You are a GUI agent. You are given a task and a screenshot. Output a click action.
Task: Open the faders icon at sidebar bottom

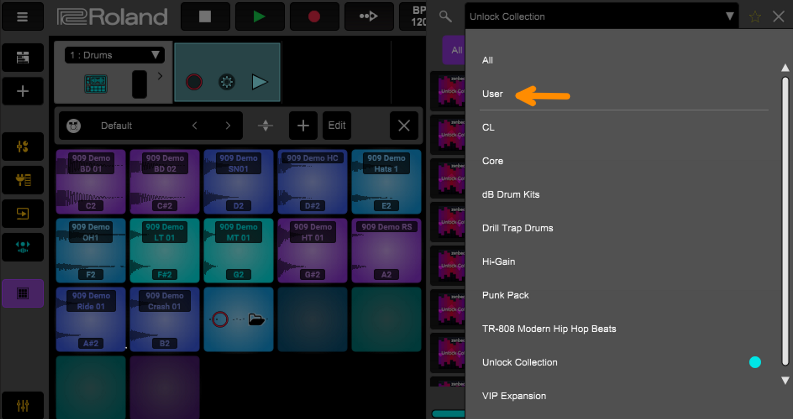23,405
